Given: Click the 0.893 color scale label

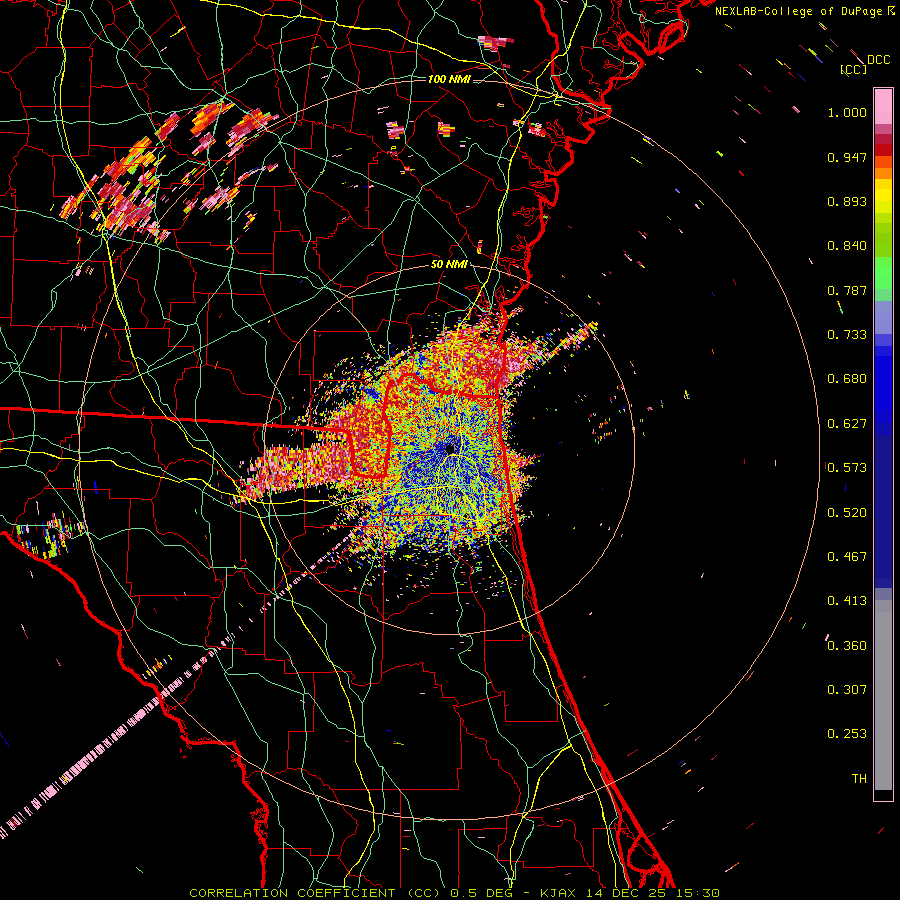Looking at the screenshot, I should (847, 201).
